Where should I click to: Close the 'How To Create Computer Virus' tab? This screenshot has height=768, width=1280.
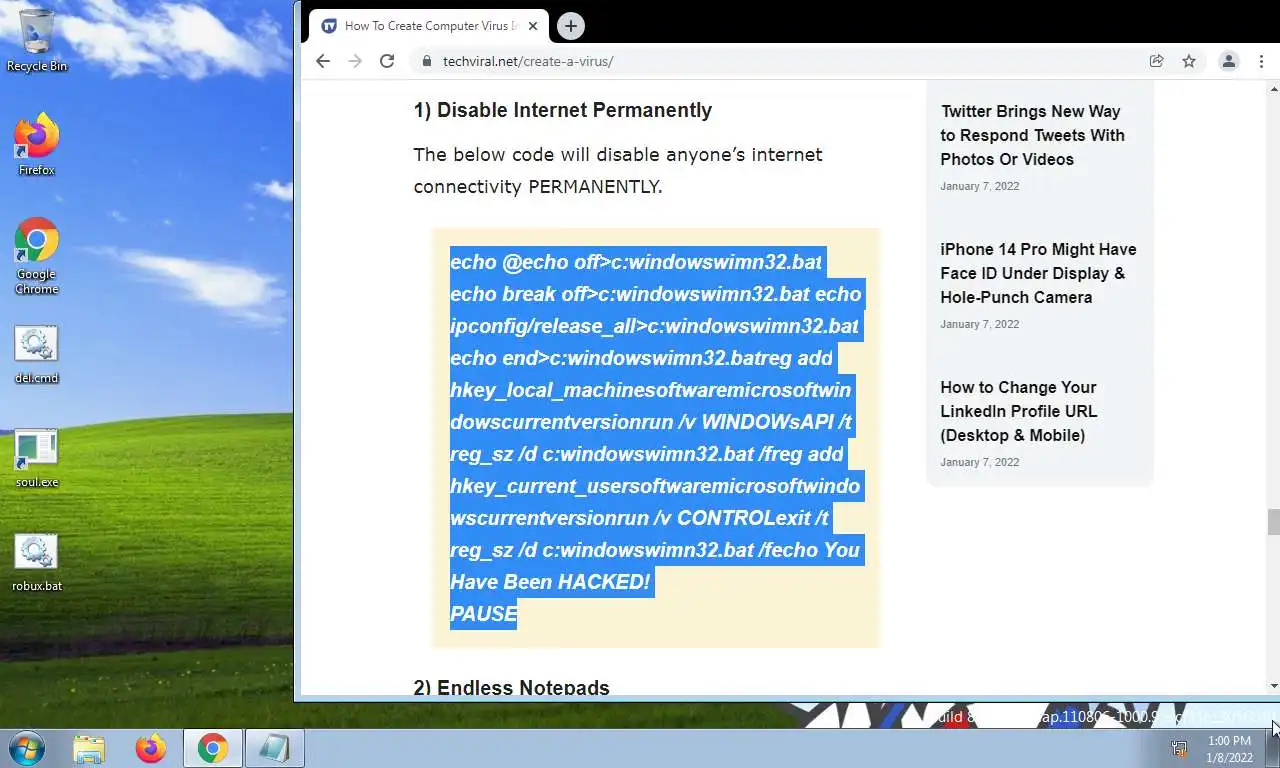(x=533, y=26)
